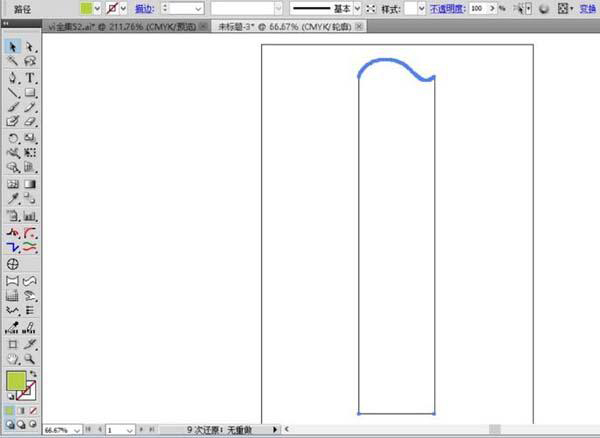Screen dimensions: 600x438
Task: Open the artboard number dropdown
Action: [x=130, y=430]
